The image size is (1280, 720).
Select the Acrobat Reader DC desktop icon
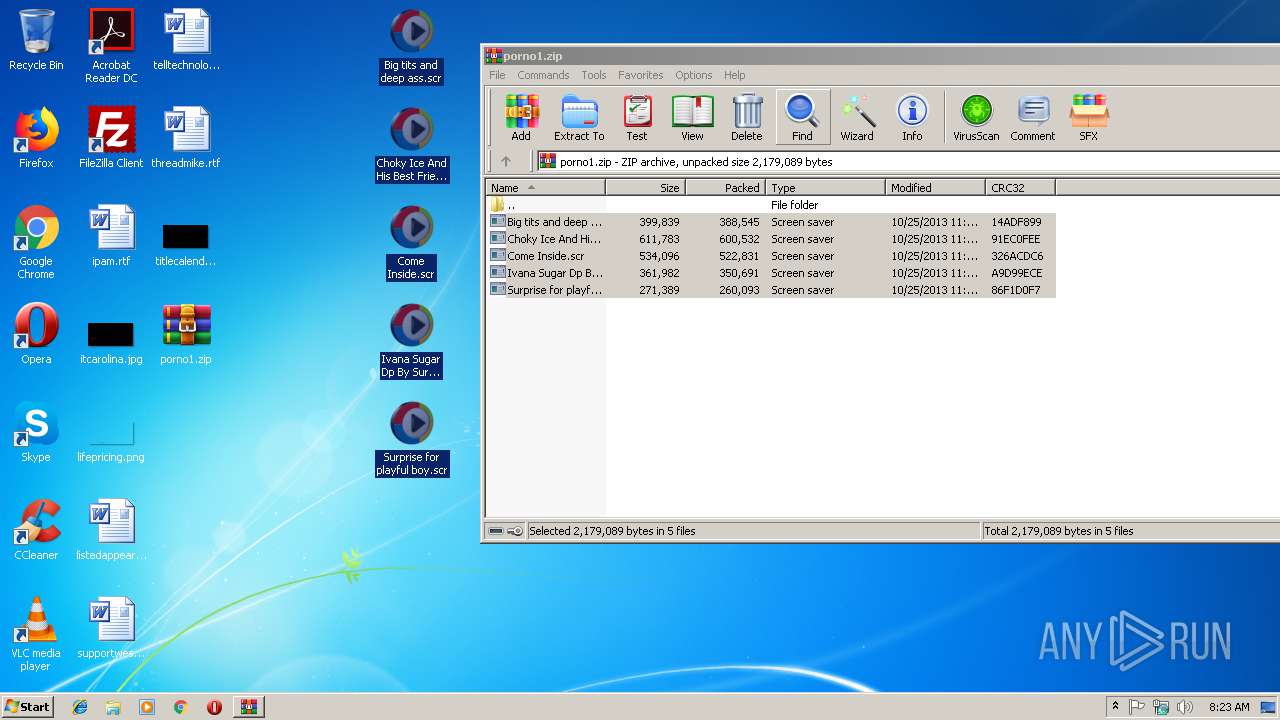tap(111, 46)
